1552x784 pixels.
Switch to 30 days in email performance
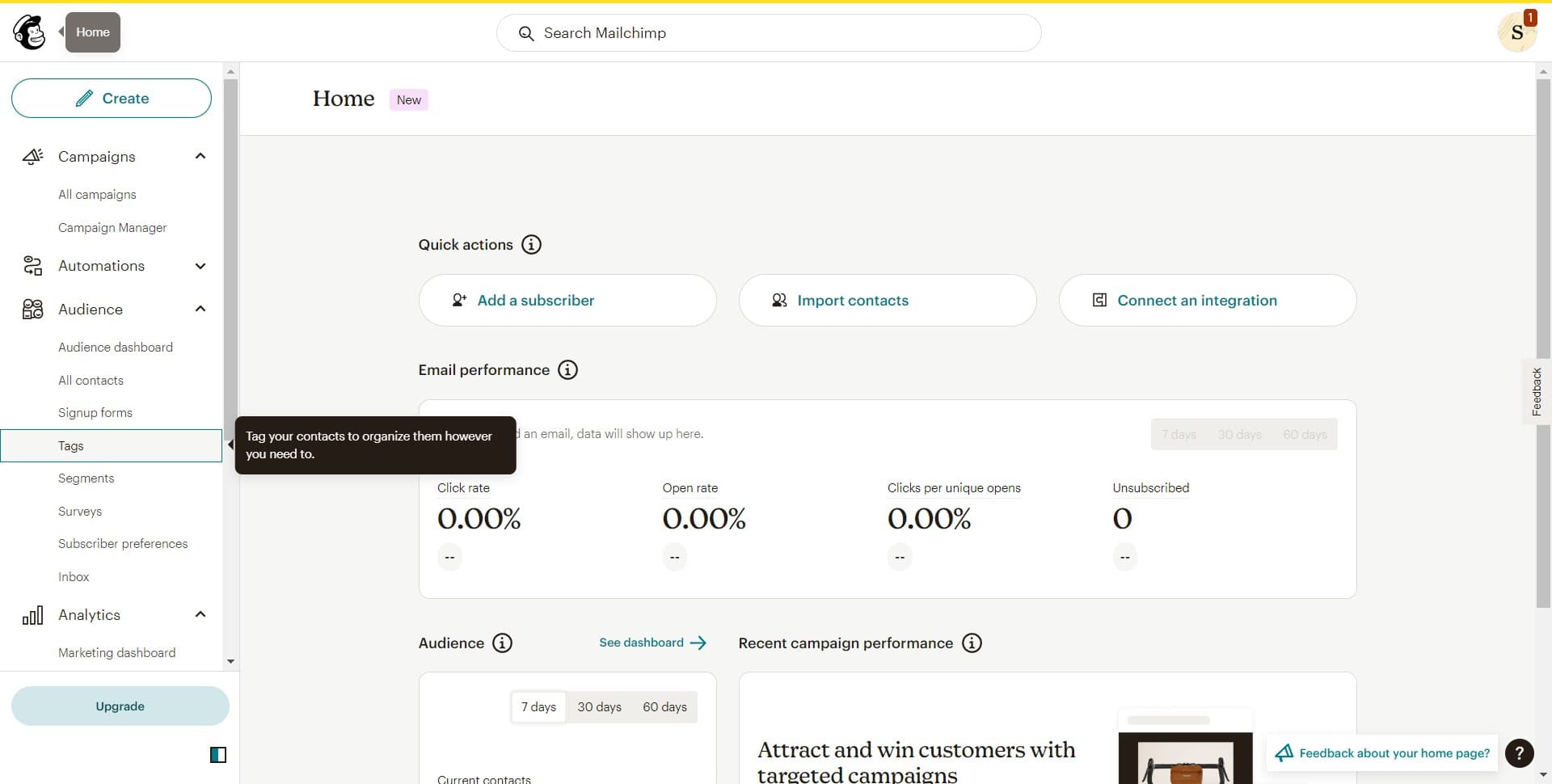[1239, 434]
